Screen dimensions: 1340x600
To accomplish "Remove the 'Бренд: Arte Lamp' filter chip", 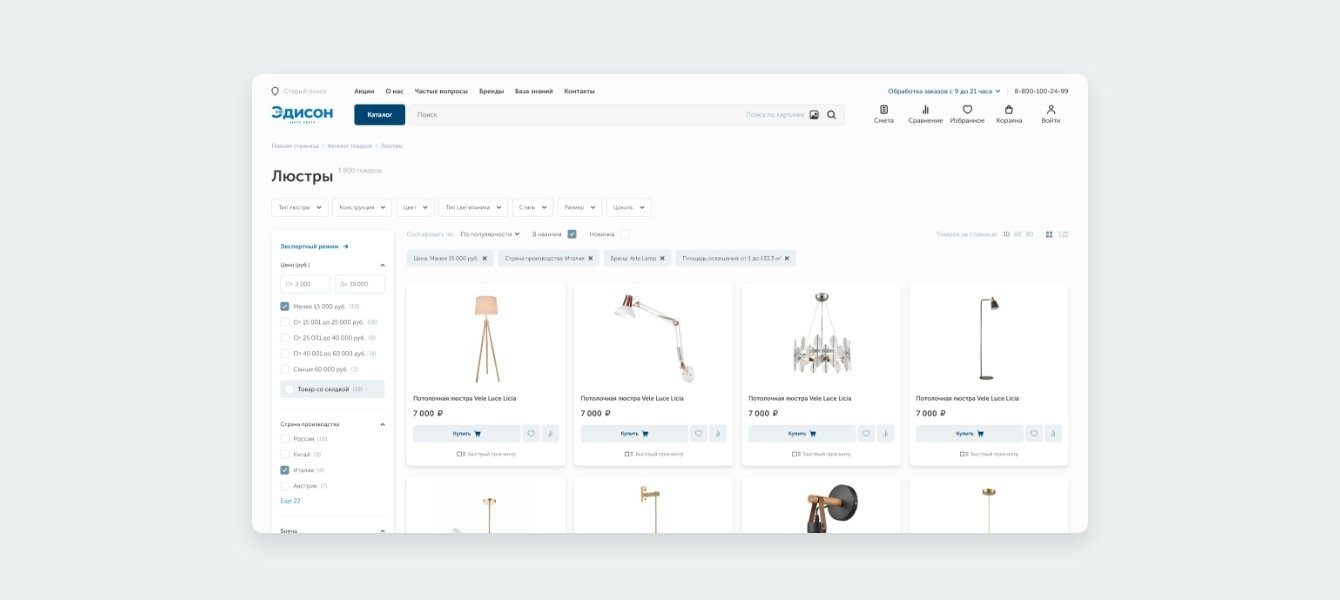I will point(662,258).
